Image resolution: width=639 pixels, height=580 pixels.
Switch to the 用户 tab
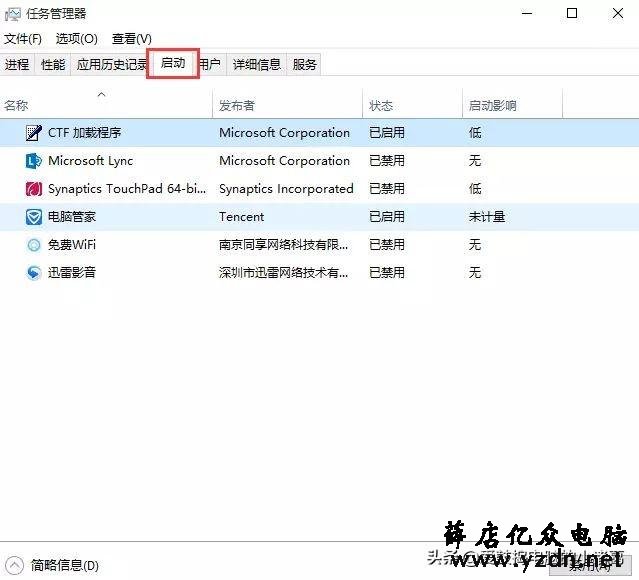[x=211, y=64]
